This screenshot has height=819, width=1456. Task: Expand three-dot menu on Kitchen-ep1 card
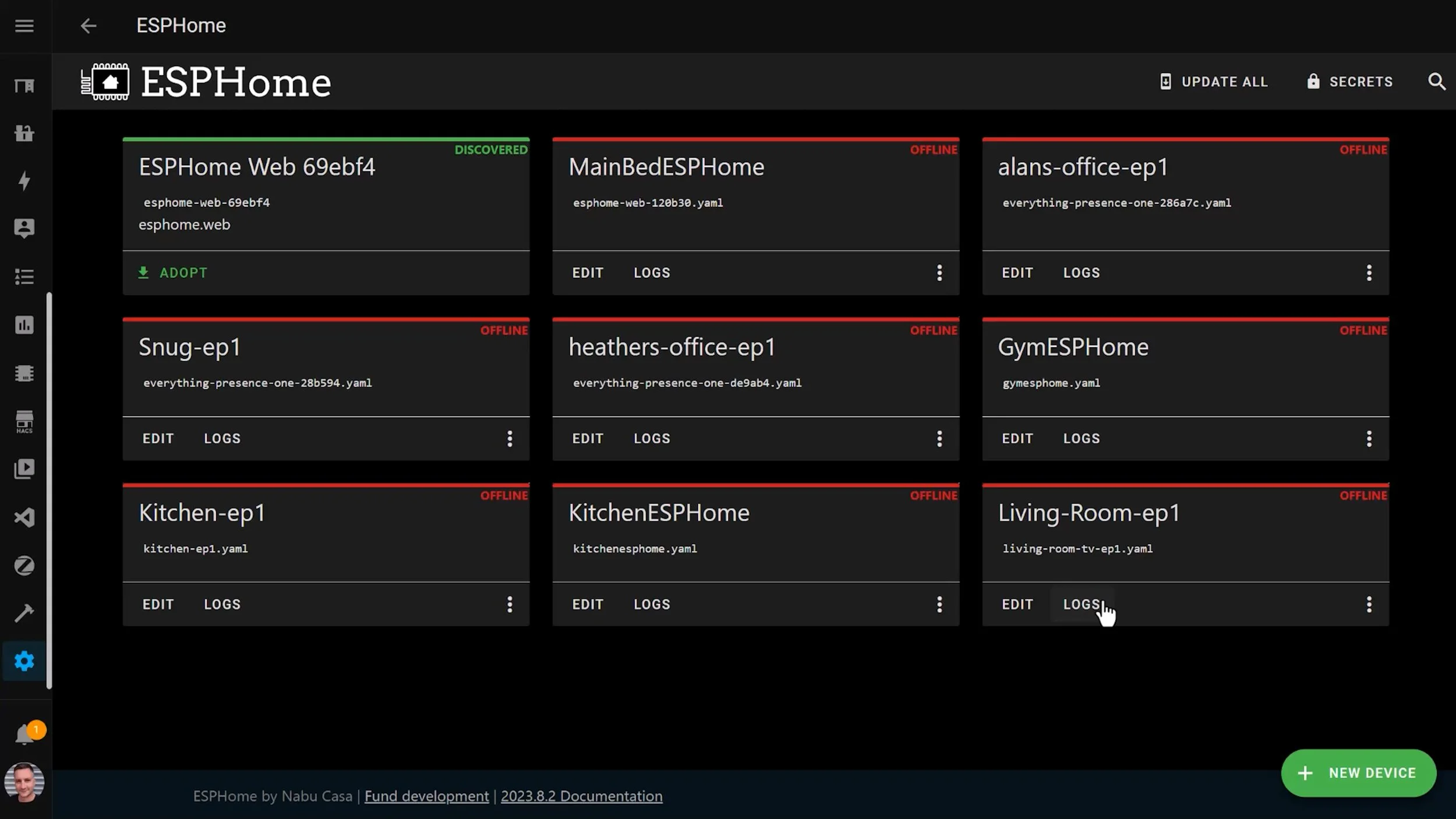[510, 604]
